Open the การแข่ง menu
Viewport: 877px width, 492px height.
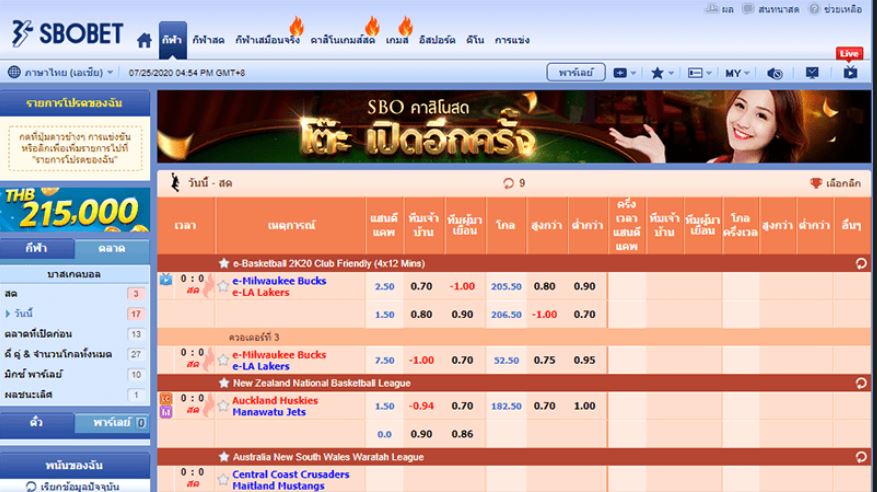click(x=512, y=40)
